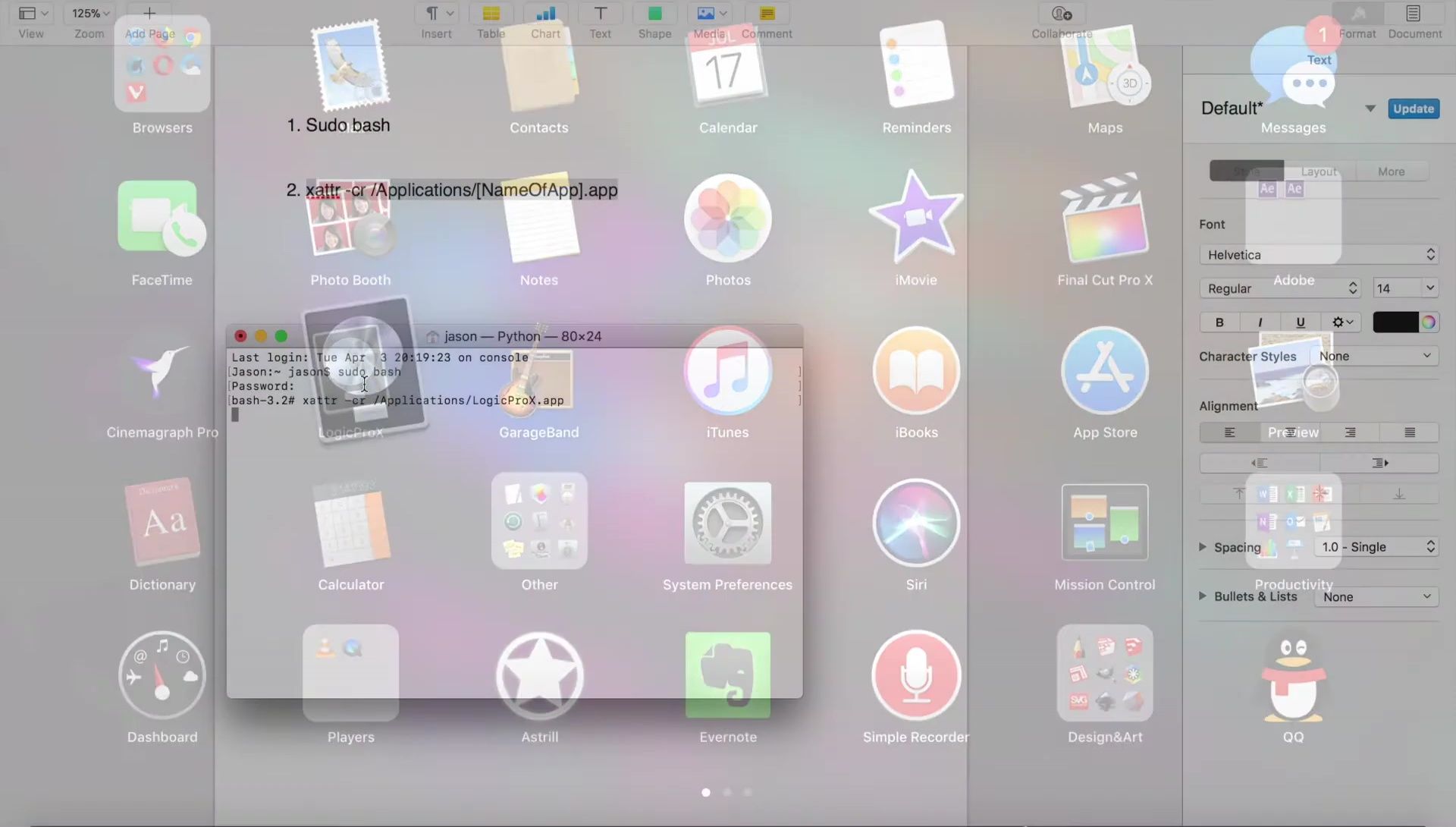Decrease indent level button
1456x827 pixels.
1260,463
